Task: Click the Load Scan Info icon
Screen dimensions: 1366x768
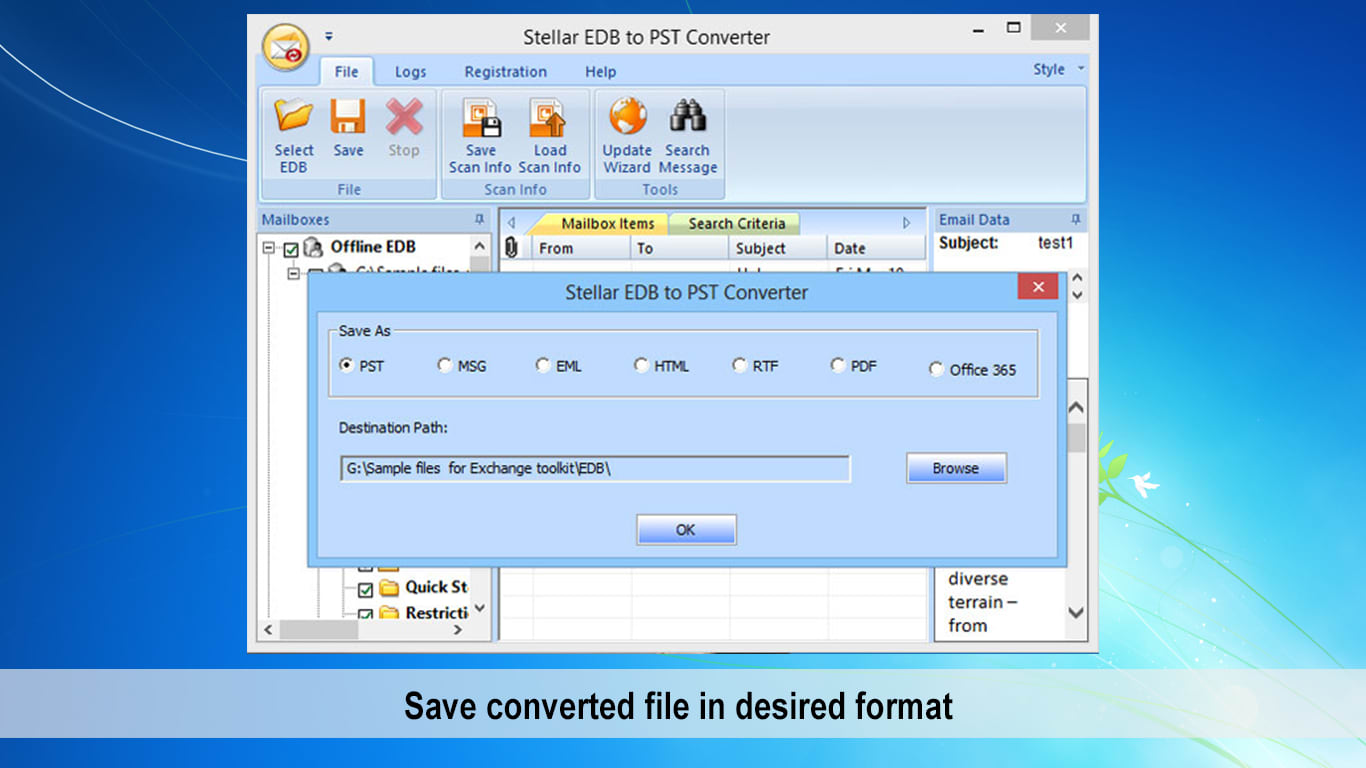Action: [549, 117]
